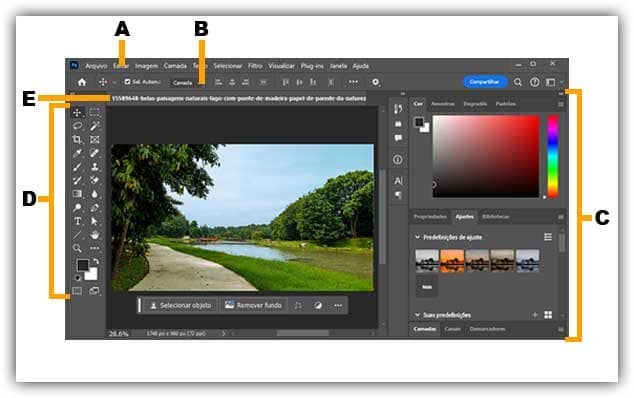
Task: Switch Suas predefinições to grid view
Action: pos(548,315)
